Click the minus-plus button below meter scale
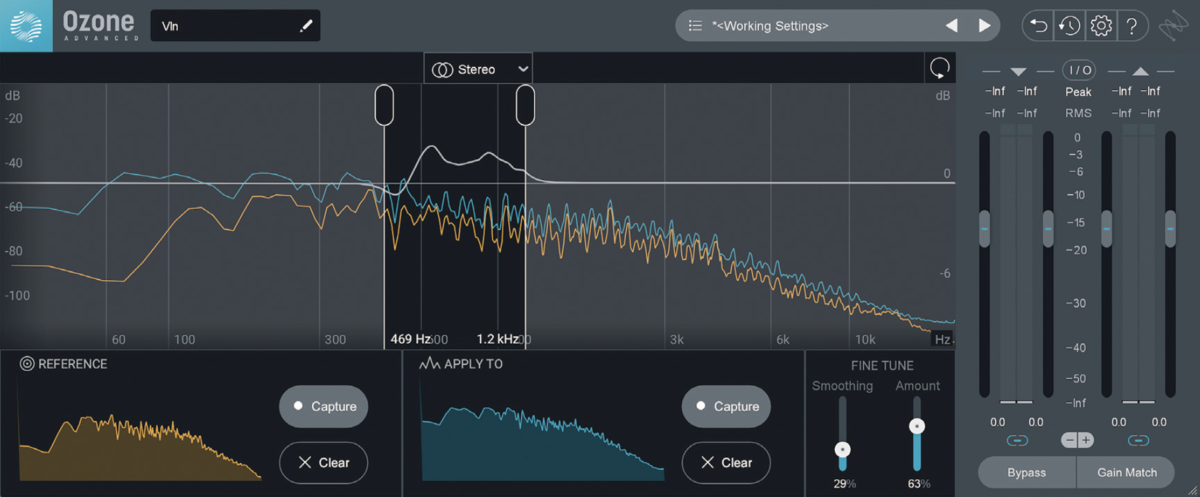 pyautogui.click(x=1077, y=440)
